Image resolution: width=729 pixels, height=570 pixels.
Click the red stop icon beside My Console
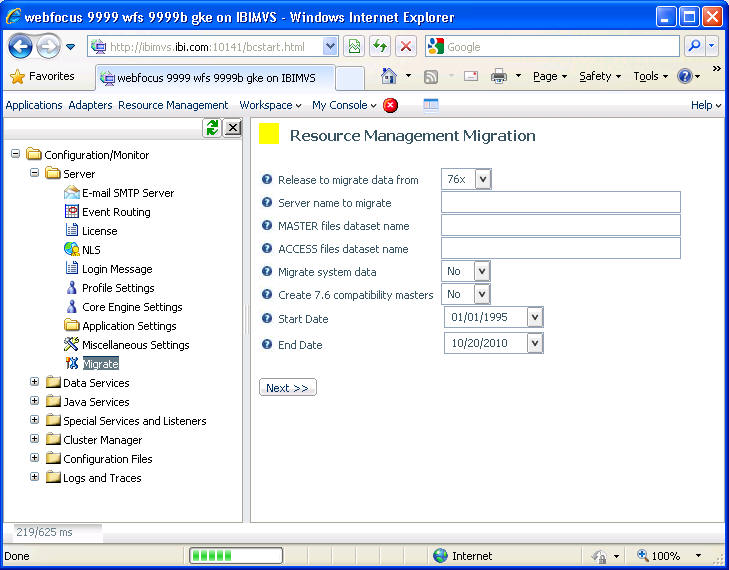[x=390, y=105]
